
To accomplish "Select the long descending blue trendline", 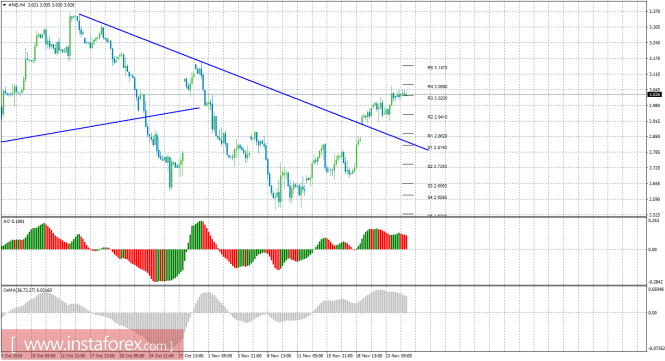I will click(x=254, y=82).
